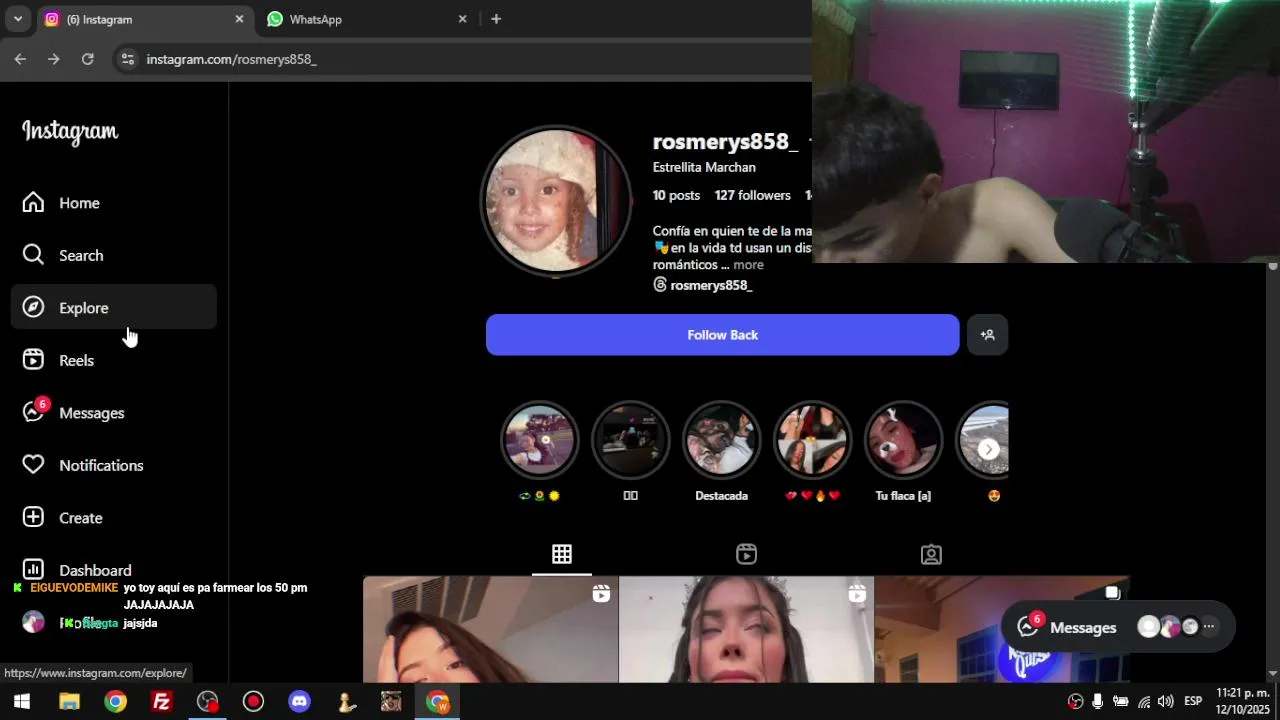This screenshot has width=1280, height=720.
Task: Open Dashboard from the sidebar
Action: [x=114, y=570]
